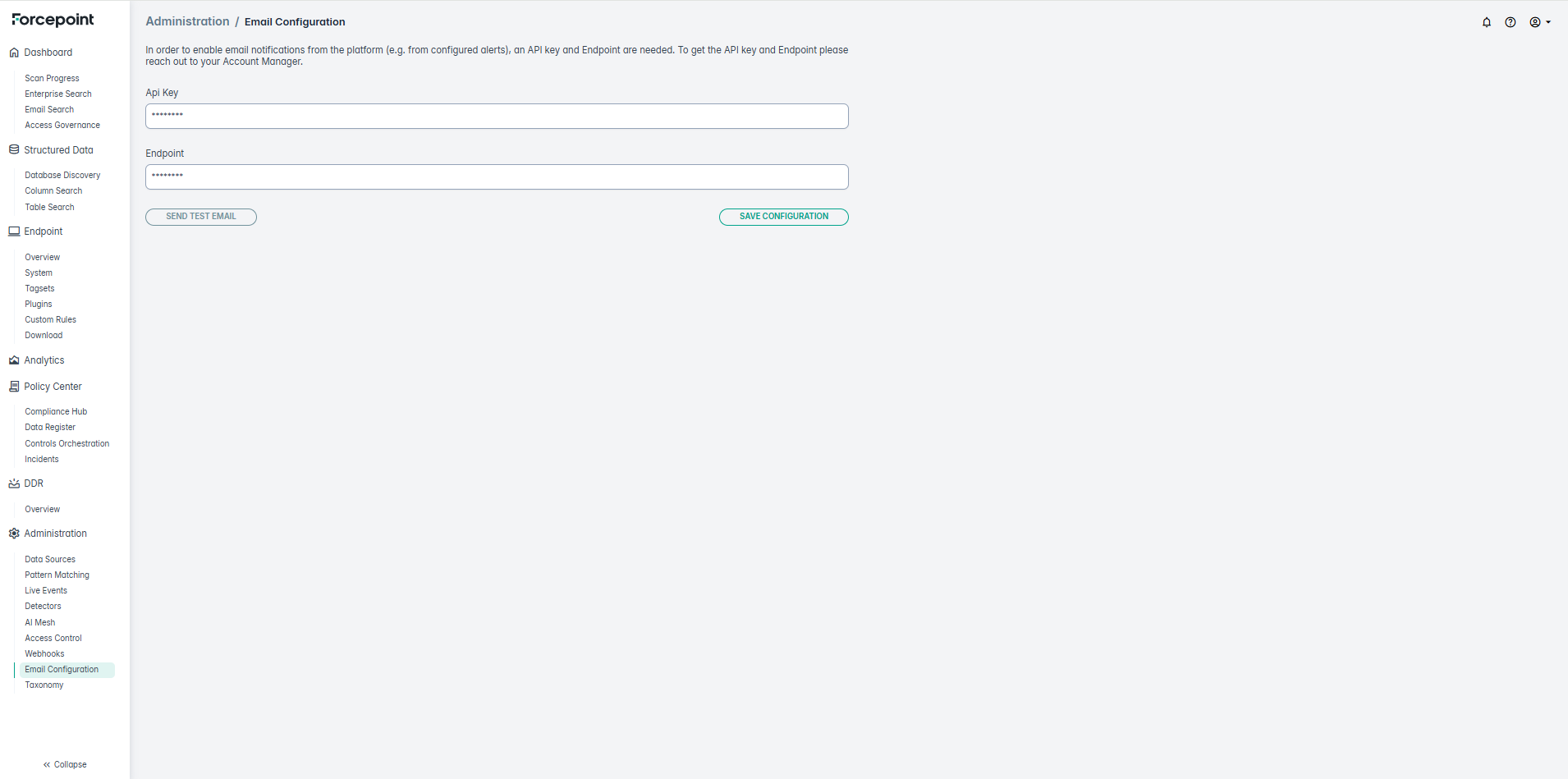Screen dimensions: 1568x779
Task: Focus the Endpoint input field
Action: tap(497, 176)
